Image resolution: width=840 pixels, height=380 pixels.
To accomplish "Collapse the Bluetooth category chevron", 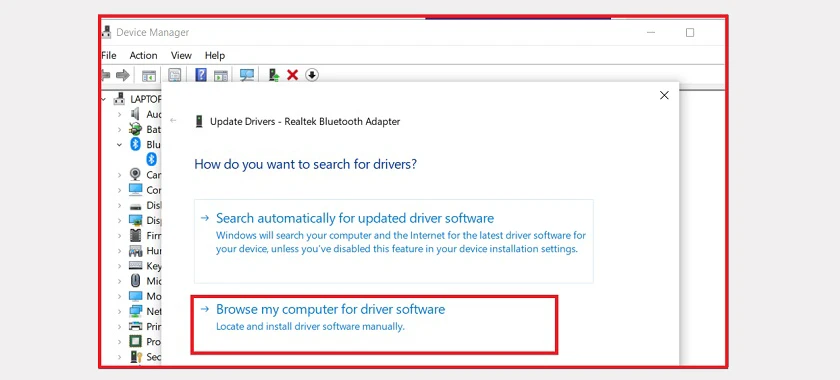I will [119, 144].
